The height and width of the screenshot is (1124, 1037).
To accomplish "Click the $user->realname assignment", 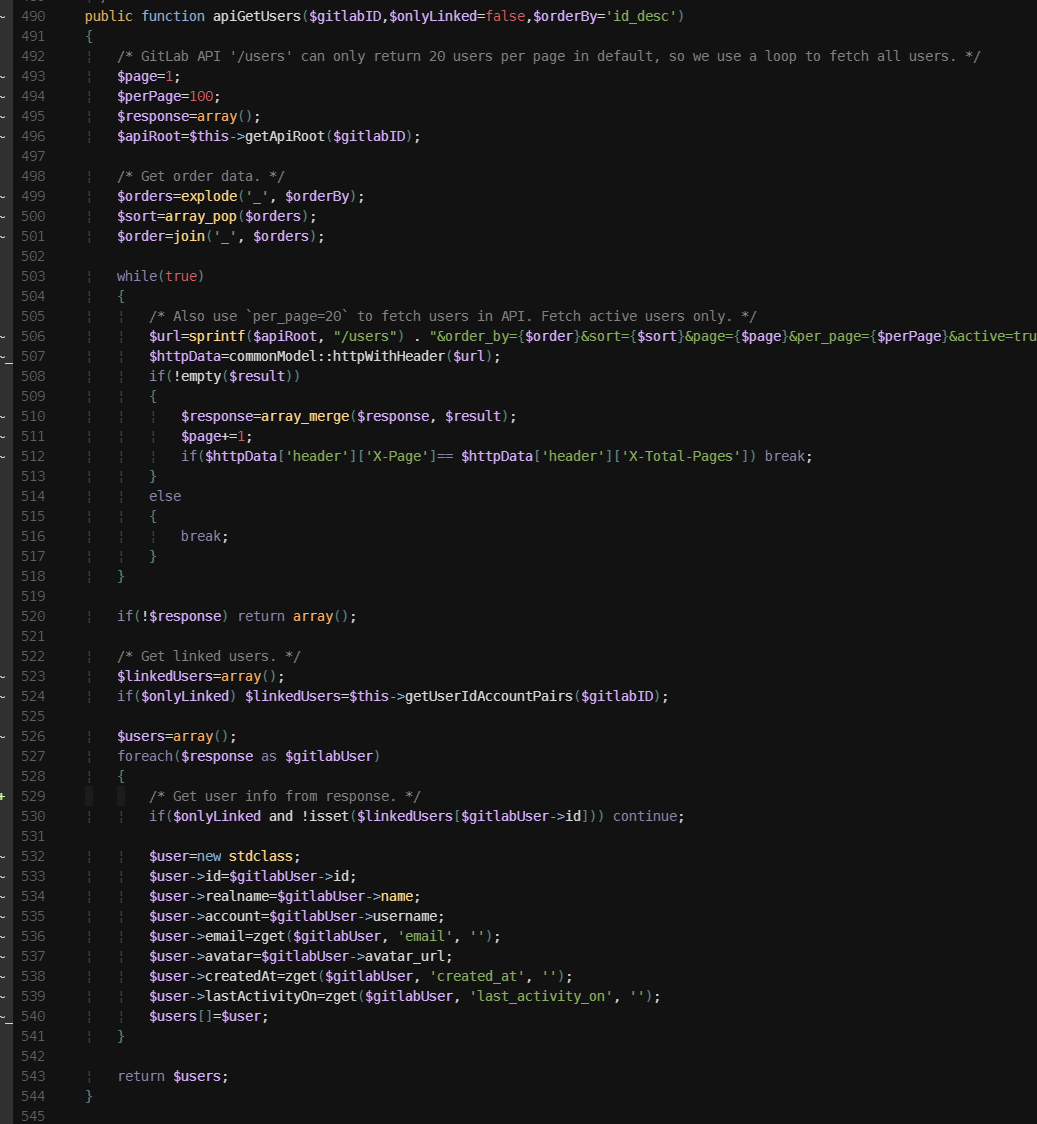I will (285, 897).
